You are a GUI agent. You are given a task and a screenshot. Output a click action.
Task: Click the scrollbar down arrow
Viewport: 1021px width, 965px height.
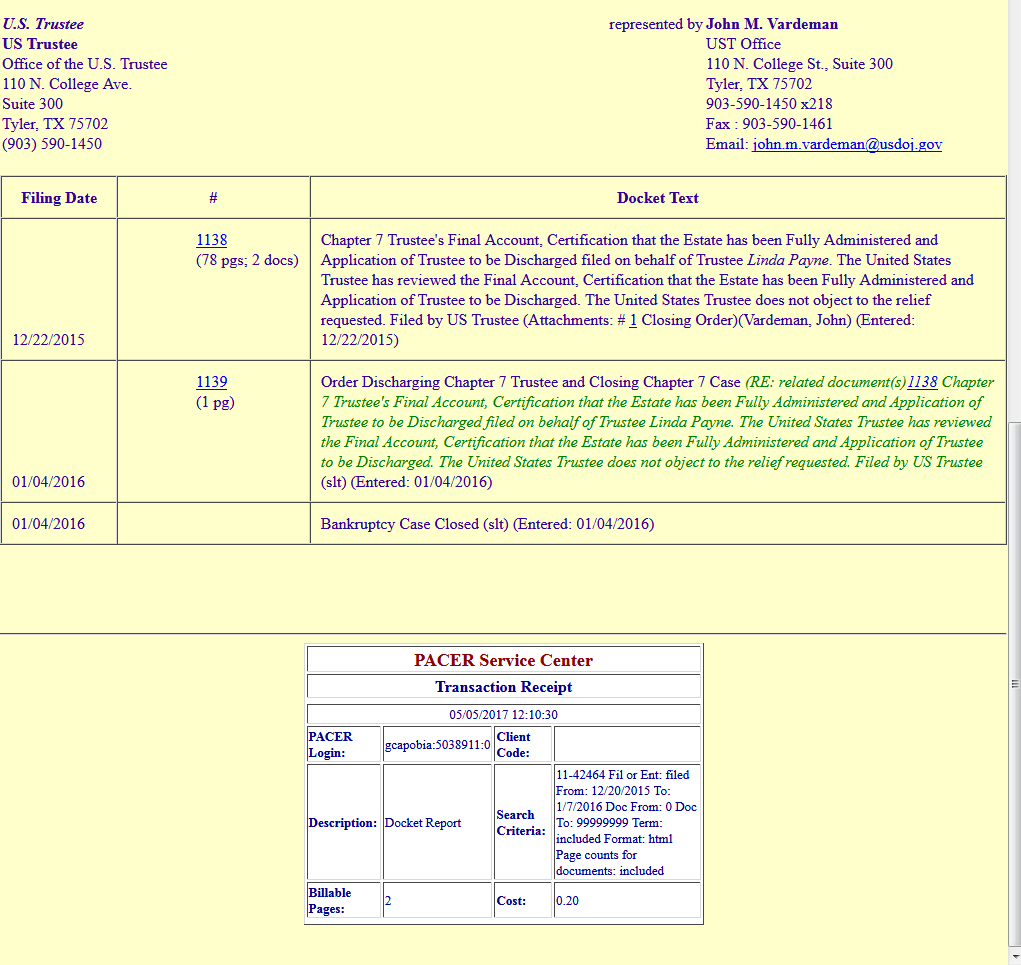1014,958
